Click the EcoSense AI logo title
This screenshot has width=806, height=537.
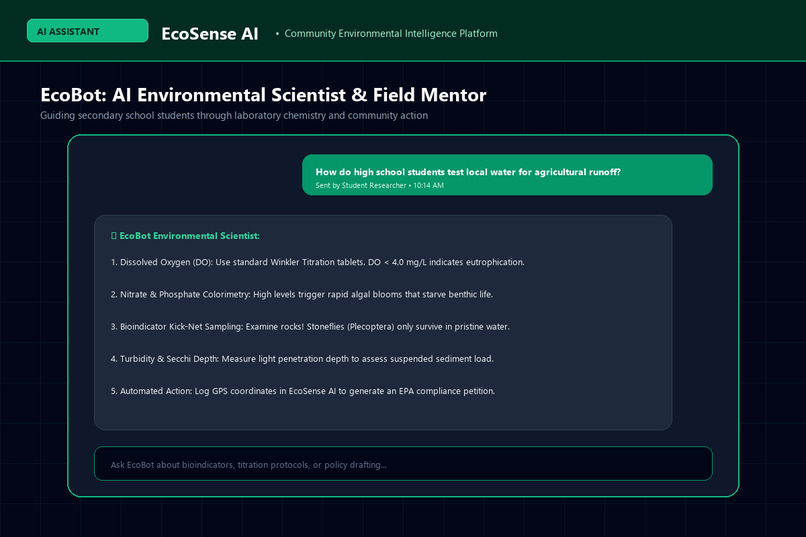210,34
